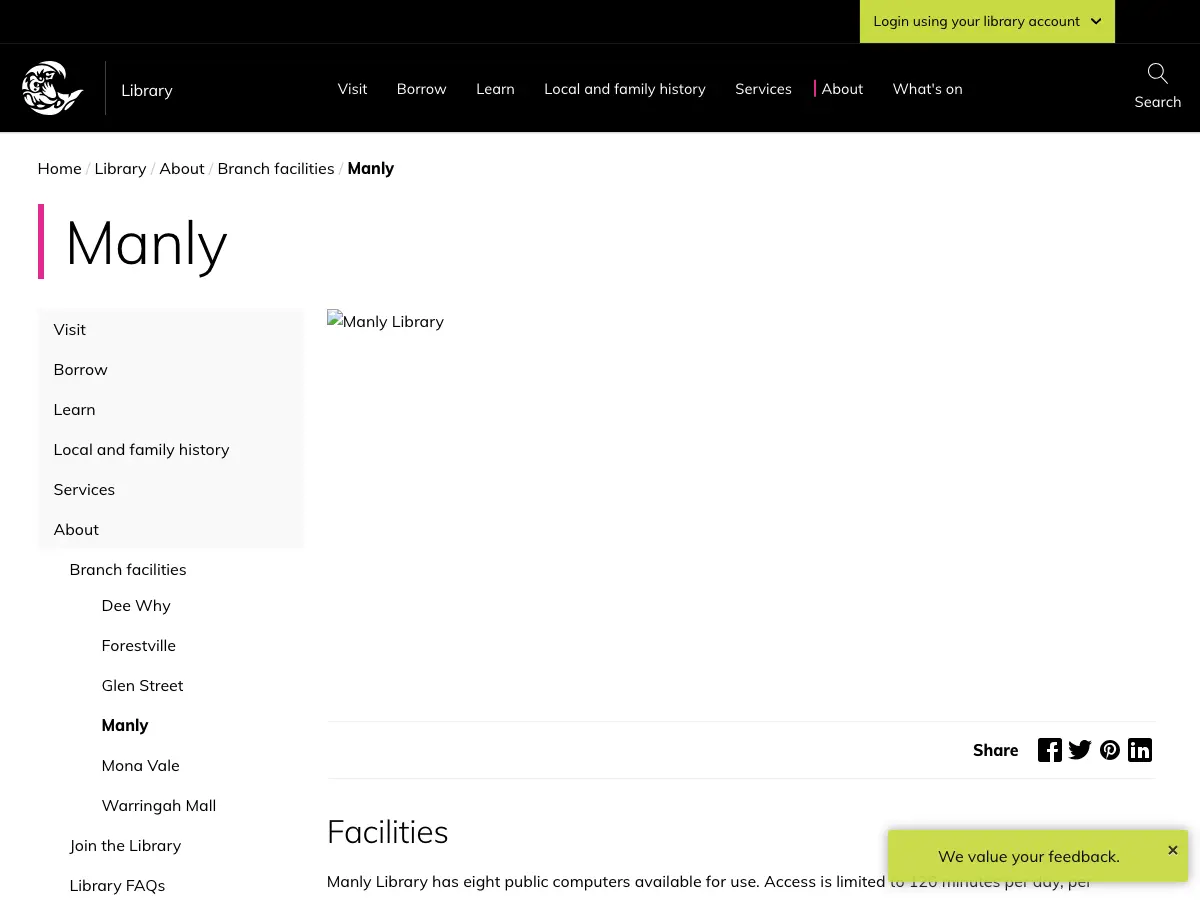The image size is (1200, 900).
Task: Open Library FAQs in sidebar
Action: [x=117, y=885]
